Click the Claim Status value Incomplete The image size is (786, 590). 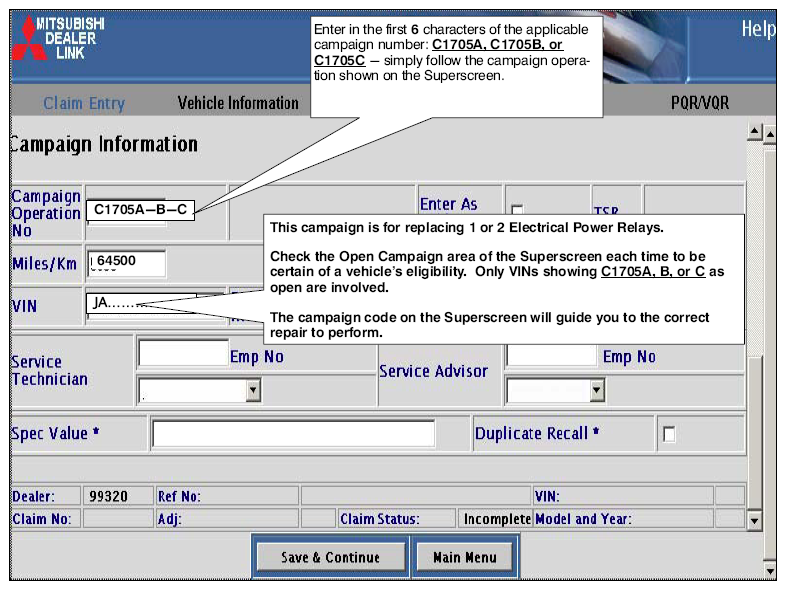(497, 519)
